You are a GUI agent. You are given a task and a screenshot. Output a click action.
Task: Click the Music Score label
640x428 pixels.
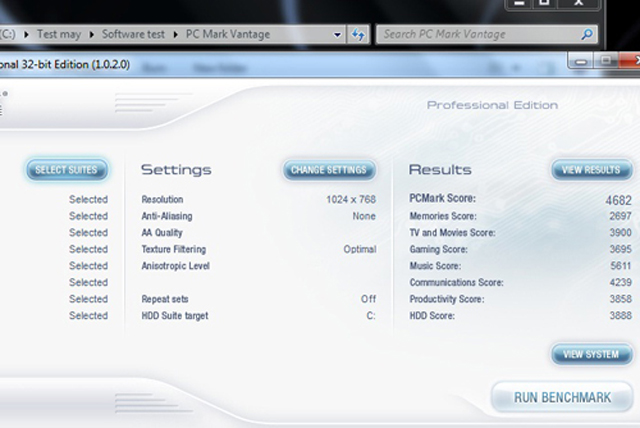point(436,266)
